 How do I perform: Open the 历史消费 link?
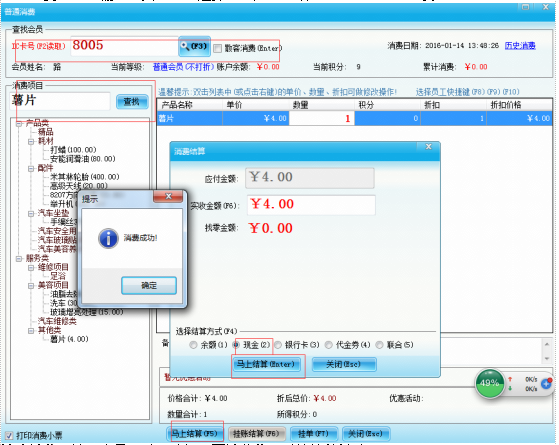(x=520, y=46)
